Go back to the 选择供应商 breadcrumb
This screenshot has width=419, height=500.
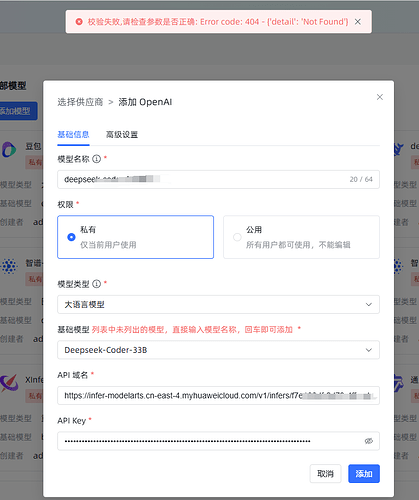coord(80,102)
